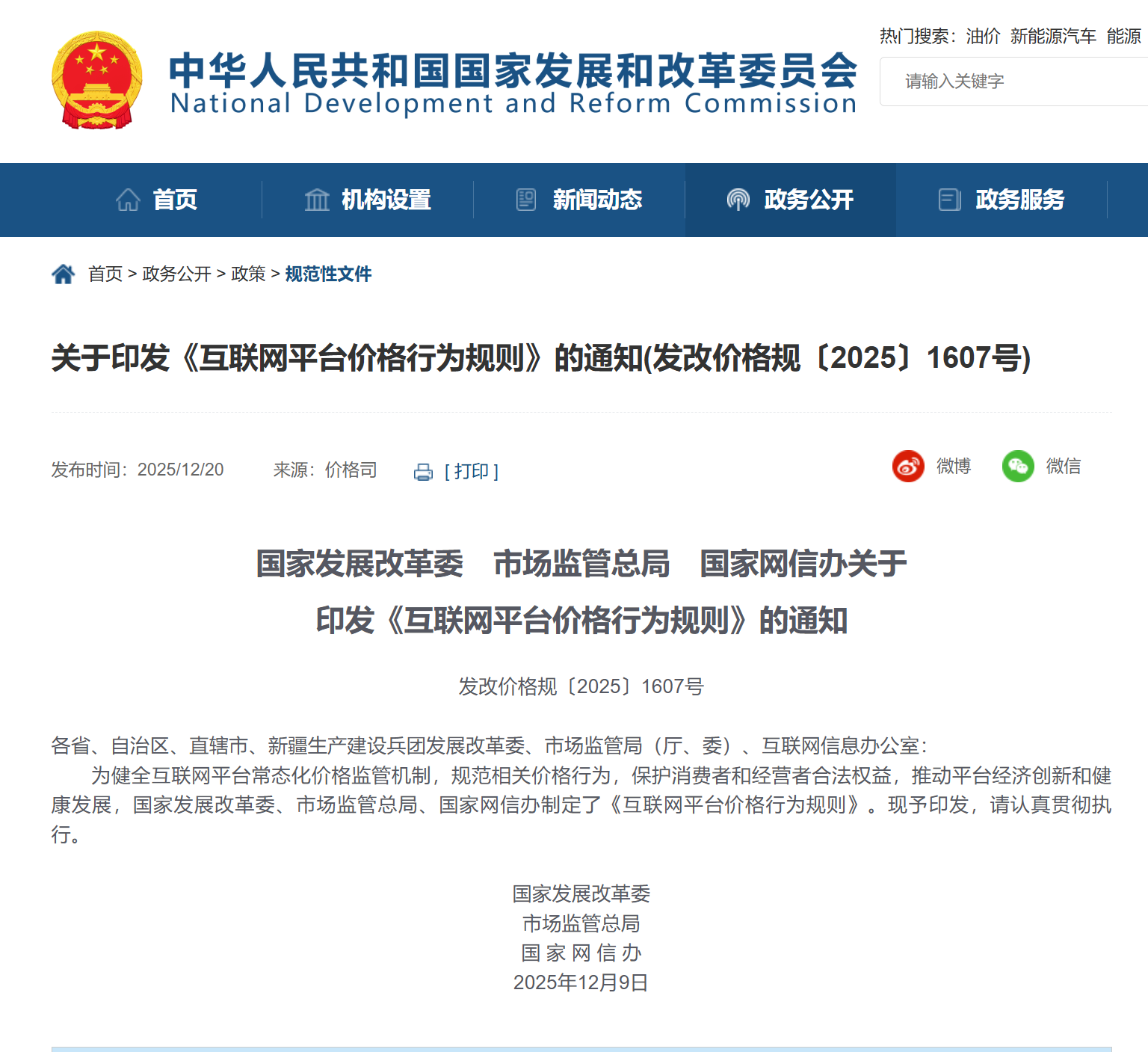Click the document icon beside 政务服务
Screen dimensions: 1148x1052
949,200
